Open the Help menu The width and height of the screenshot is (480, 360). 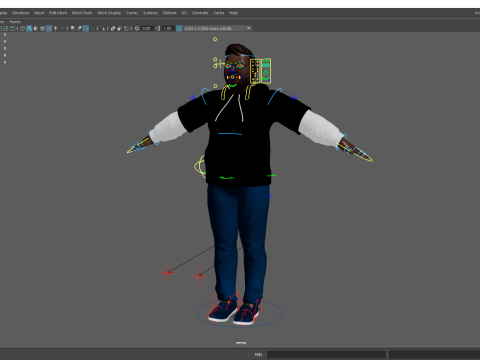233,13
